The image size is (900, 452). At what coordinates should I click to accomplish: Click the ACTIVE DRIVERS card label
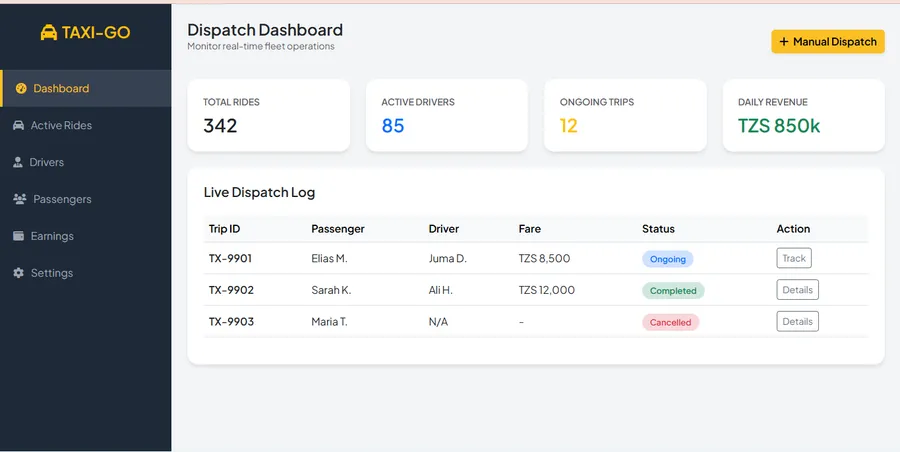[418, 102]
